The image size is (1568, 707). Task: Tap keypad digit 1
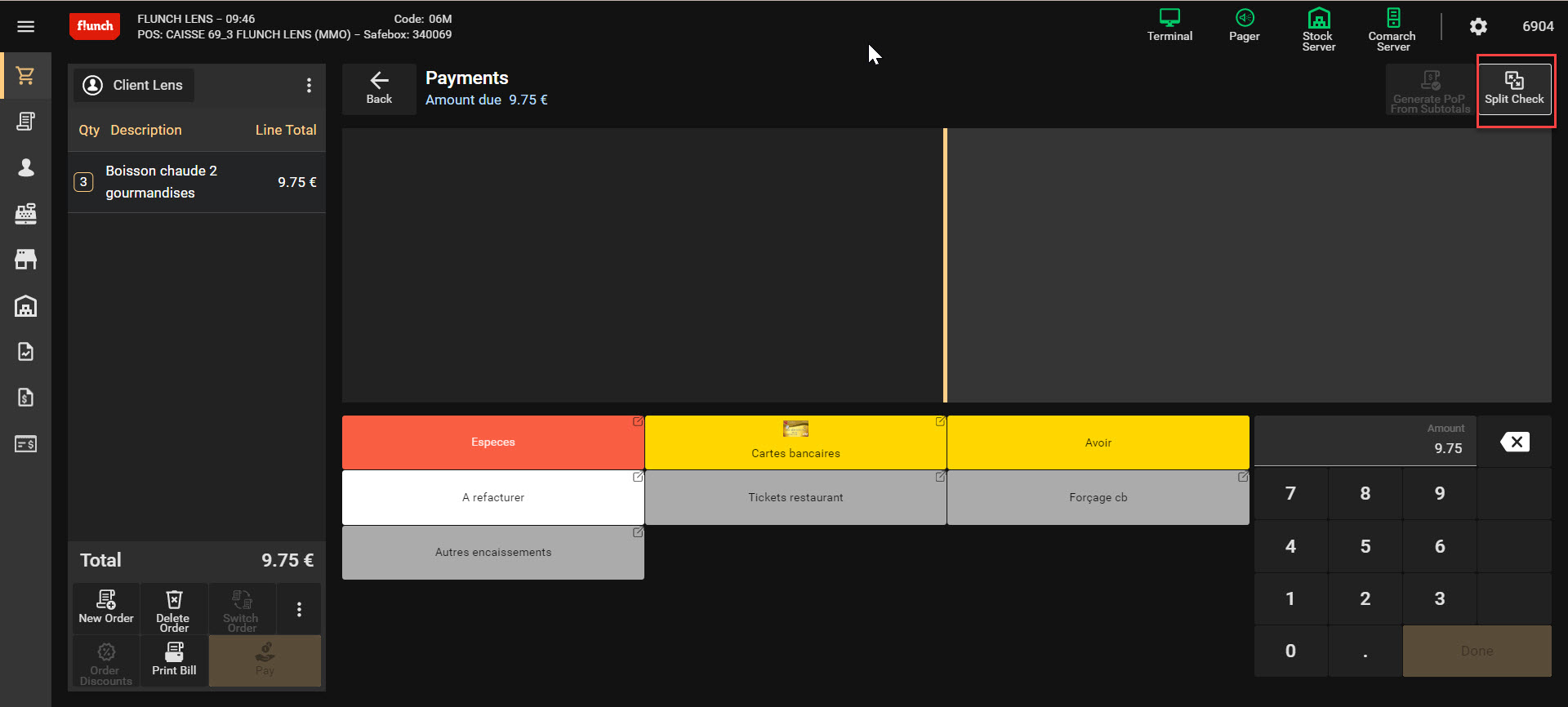[1290, 598]
